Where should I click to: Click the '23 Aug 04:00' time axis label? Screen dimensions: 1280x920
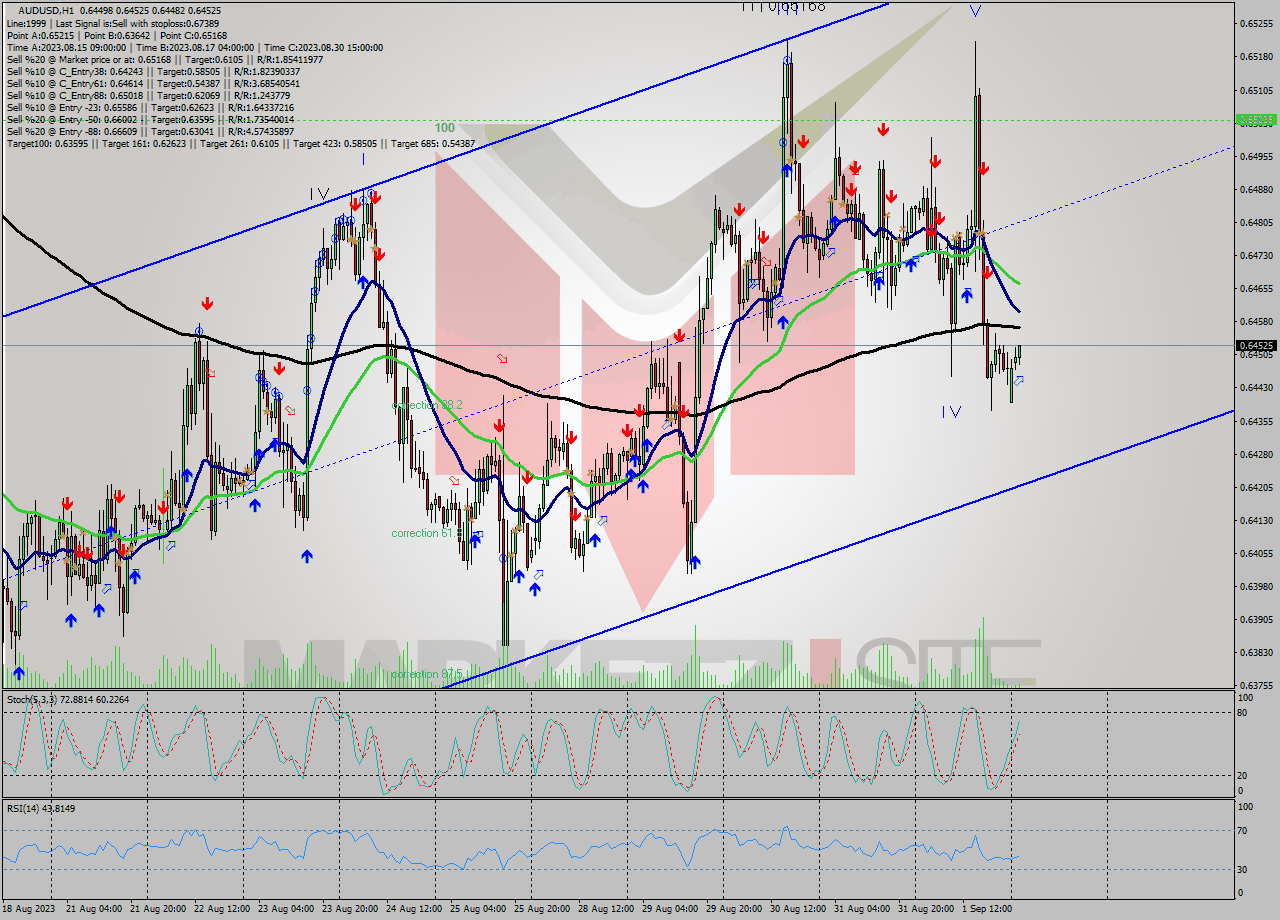[x=287, y=908]
